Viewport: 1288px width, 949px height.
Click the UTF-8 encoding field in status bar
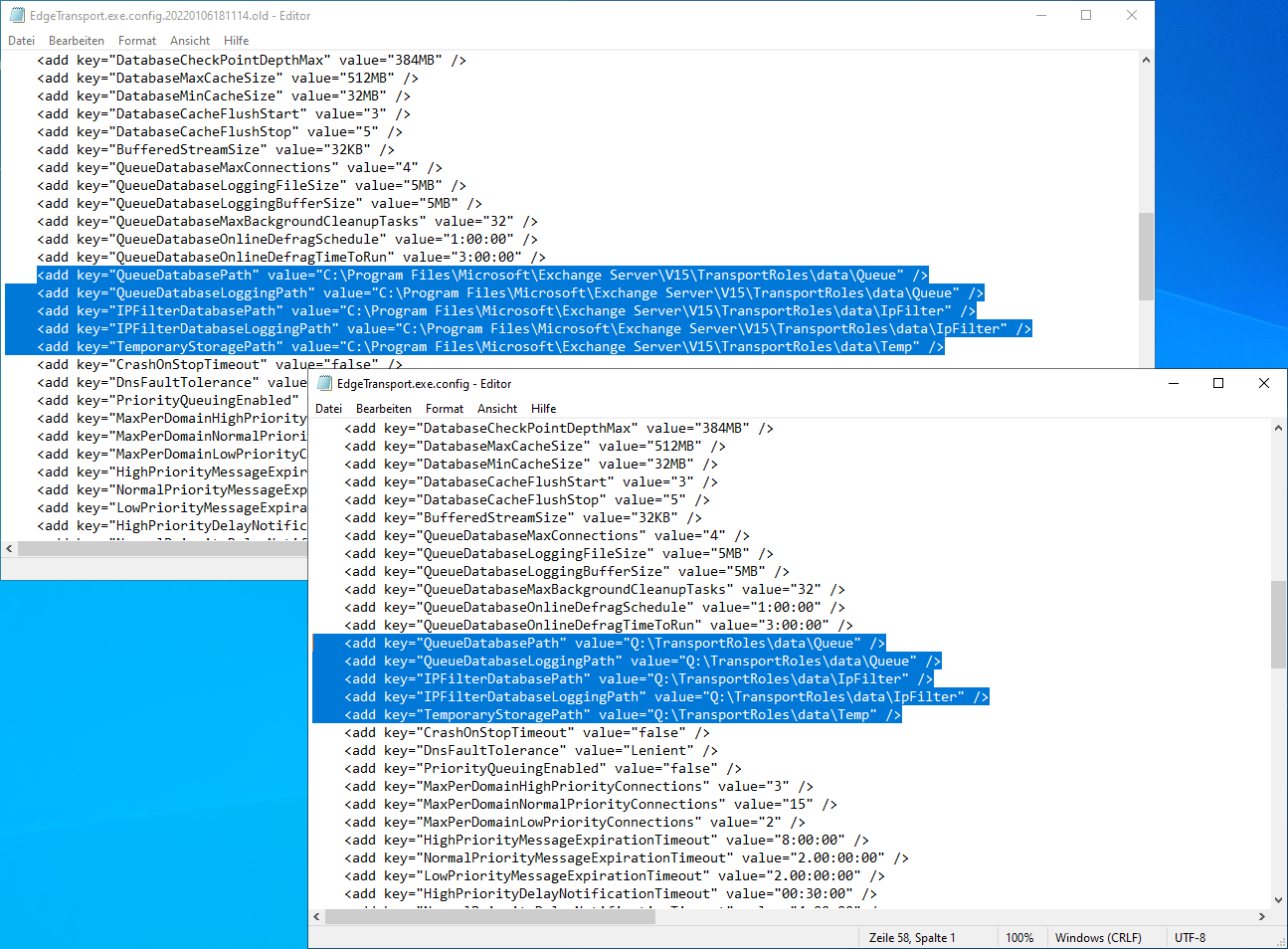pyautogui.click(x=1190, y=938)
